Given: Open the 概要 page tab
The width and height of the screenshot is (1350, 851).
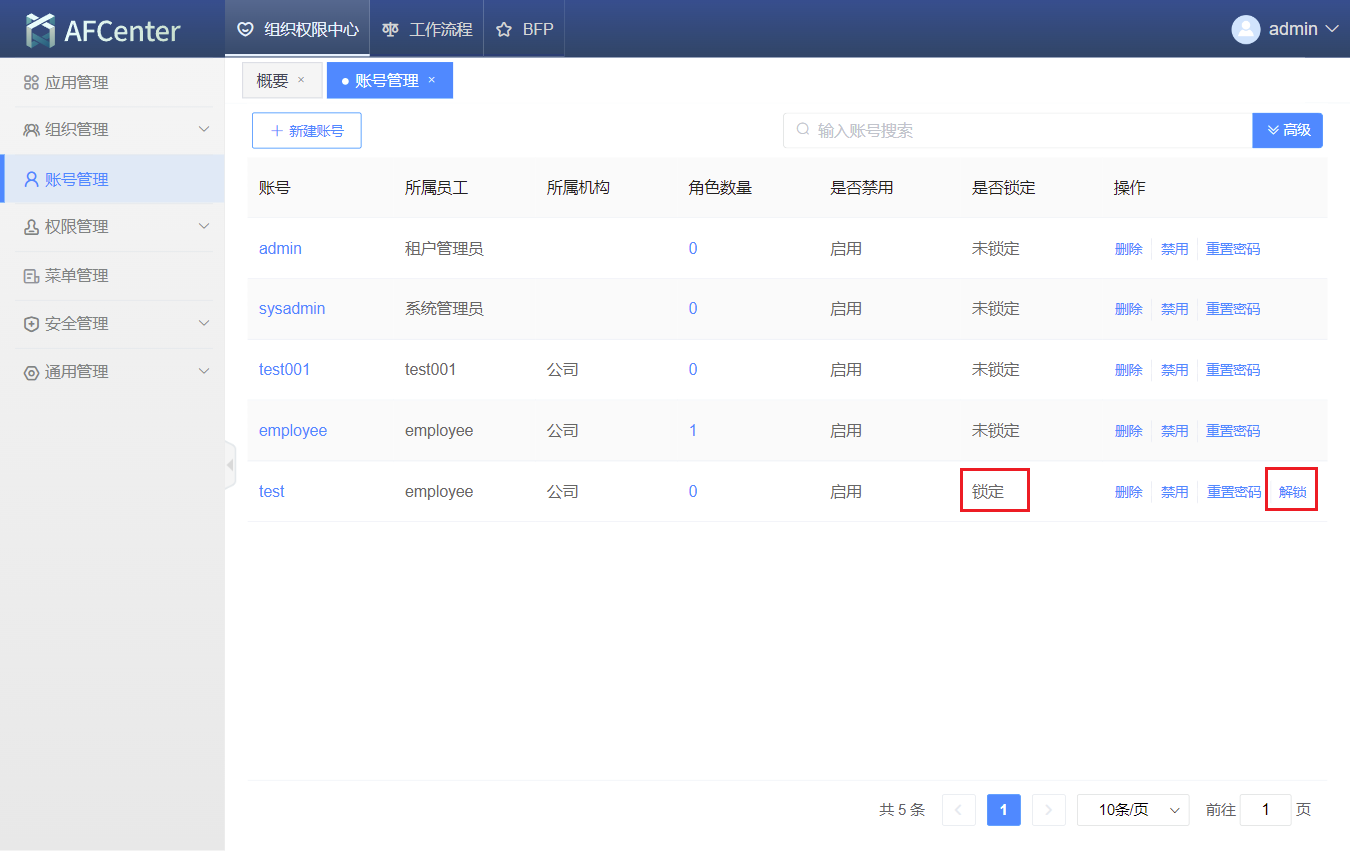Looking at the screenshot, I should coord(282,80).
